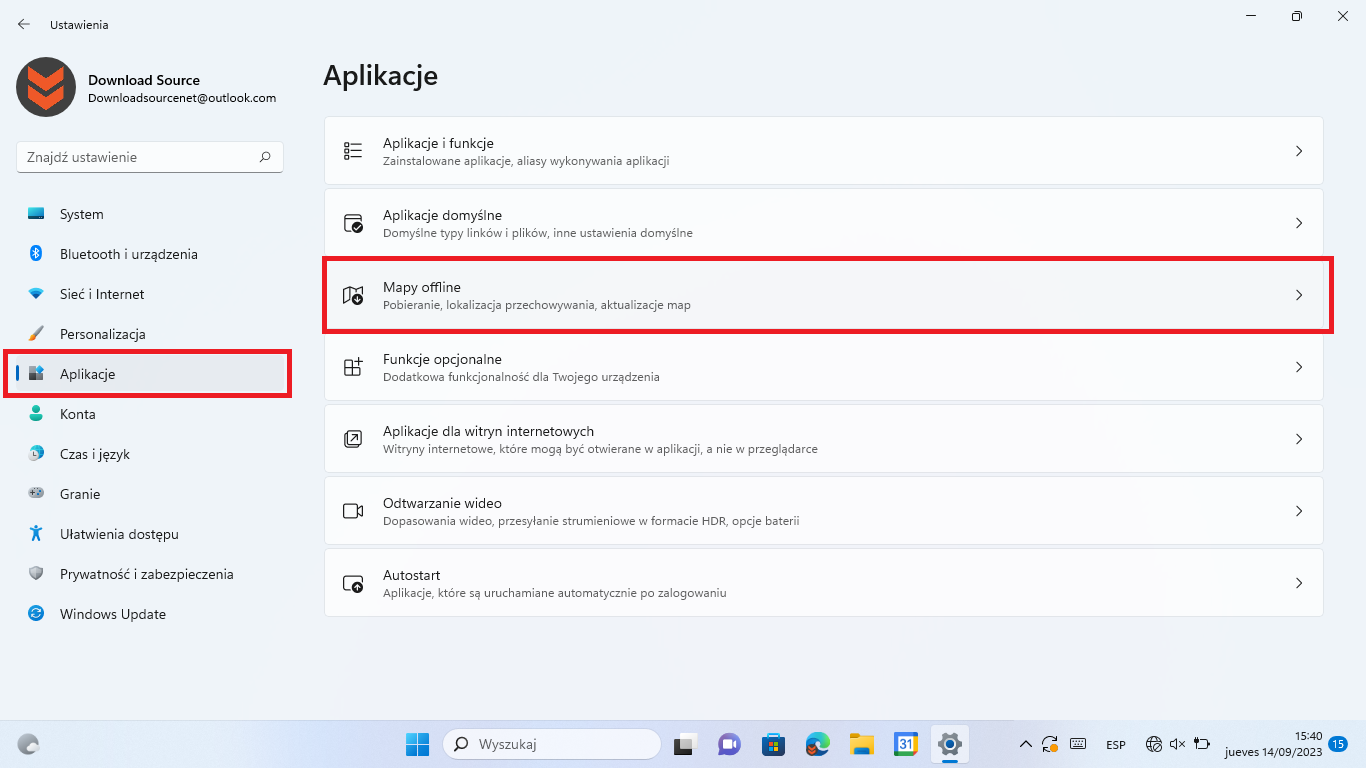This screenshot has width=1366, height=768.
Task: Open the touch keyboard tray icon
Action: [1078, 744]
